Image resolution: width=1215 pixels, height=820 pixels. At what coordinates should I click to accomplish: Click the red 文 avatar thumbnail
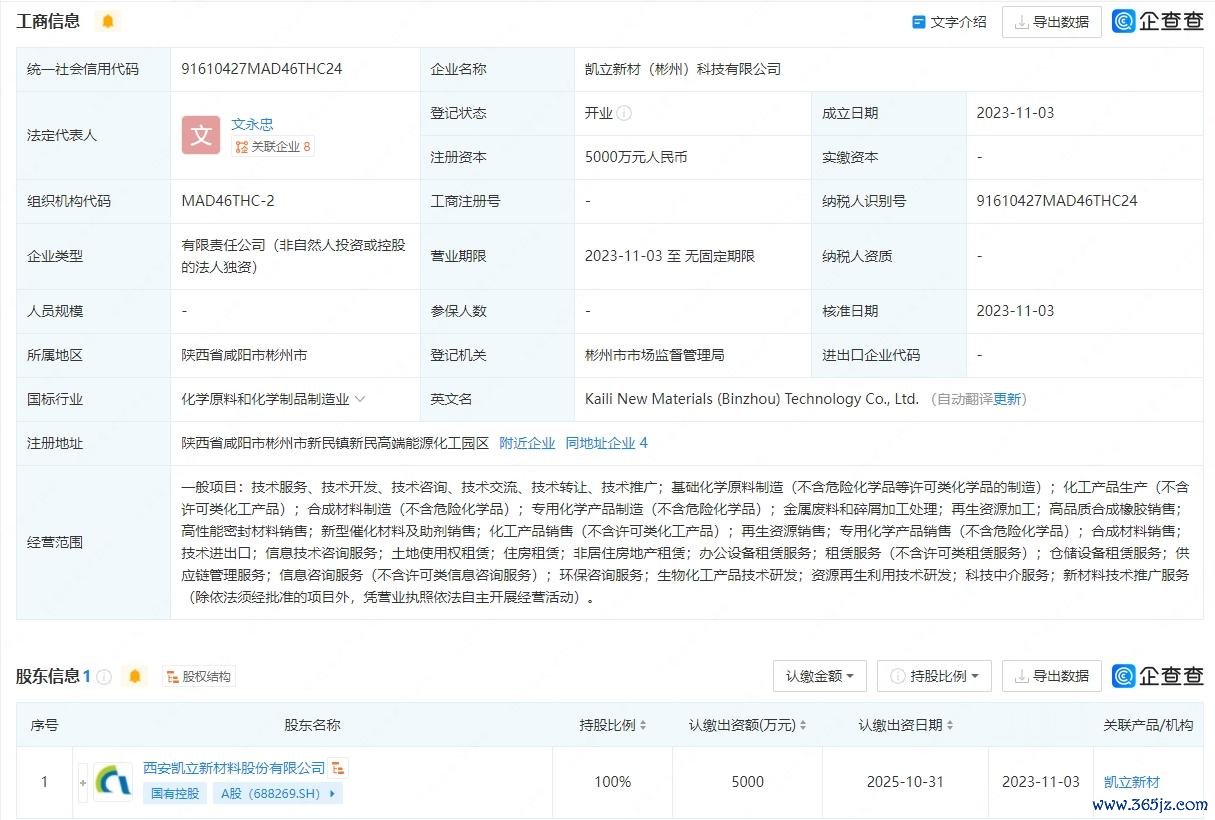[201, 135]
